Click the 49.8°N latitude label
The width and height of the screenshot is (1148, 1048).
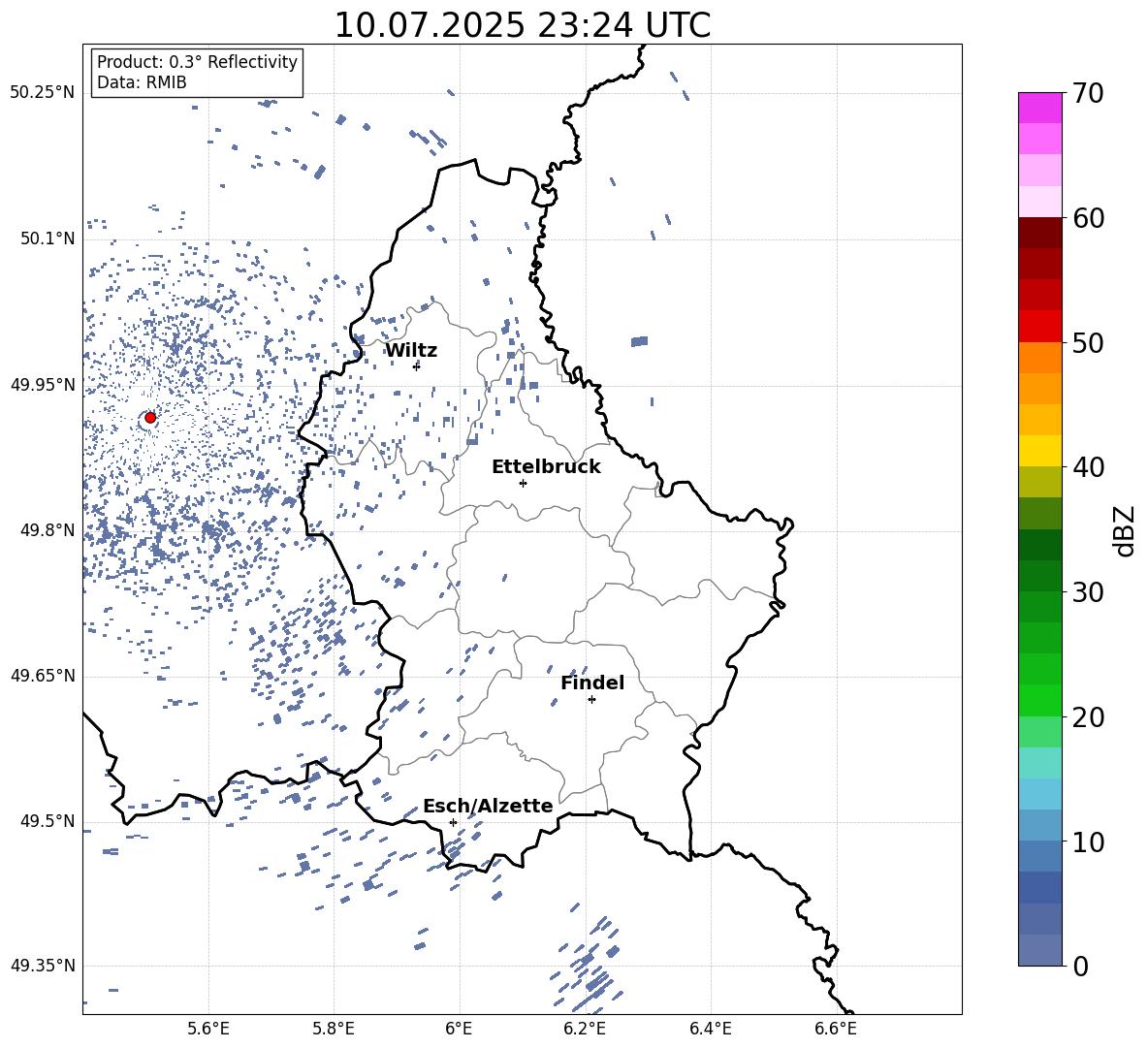coord(47,530)
